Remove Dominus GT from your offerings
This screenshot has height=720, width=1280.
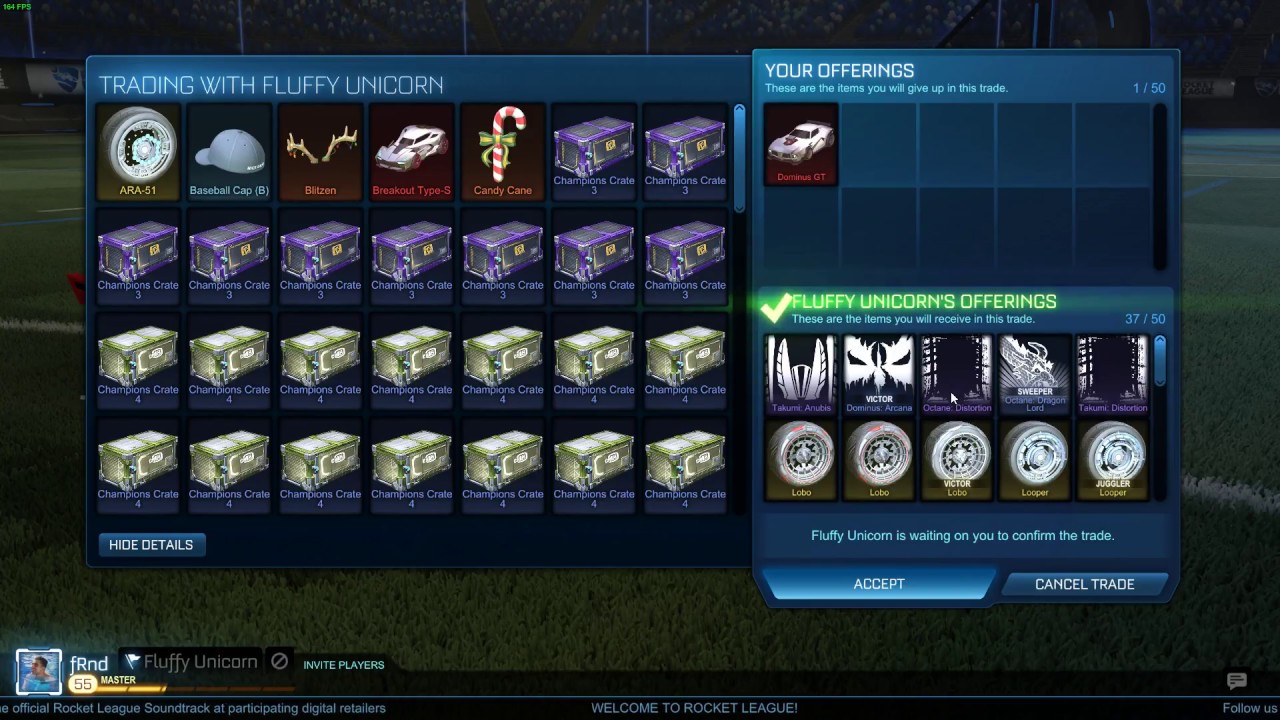tap(801, 144)
